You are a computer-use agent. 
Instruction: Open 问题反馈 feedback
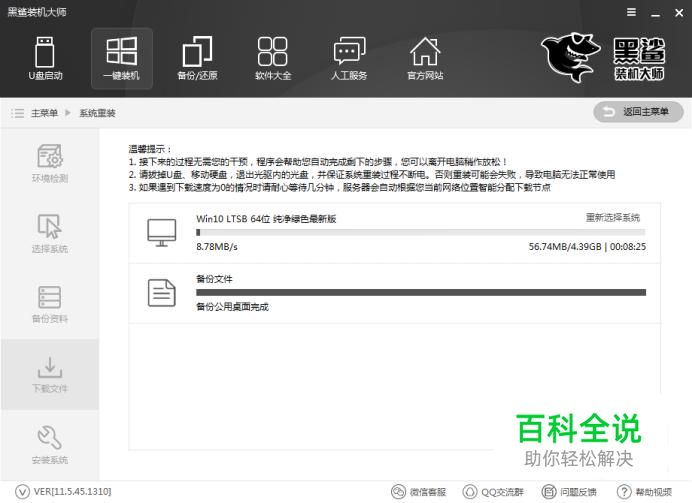[x=569, y=492]
